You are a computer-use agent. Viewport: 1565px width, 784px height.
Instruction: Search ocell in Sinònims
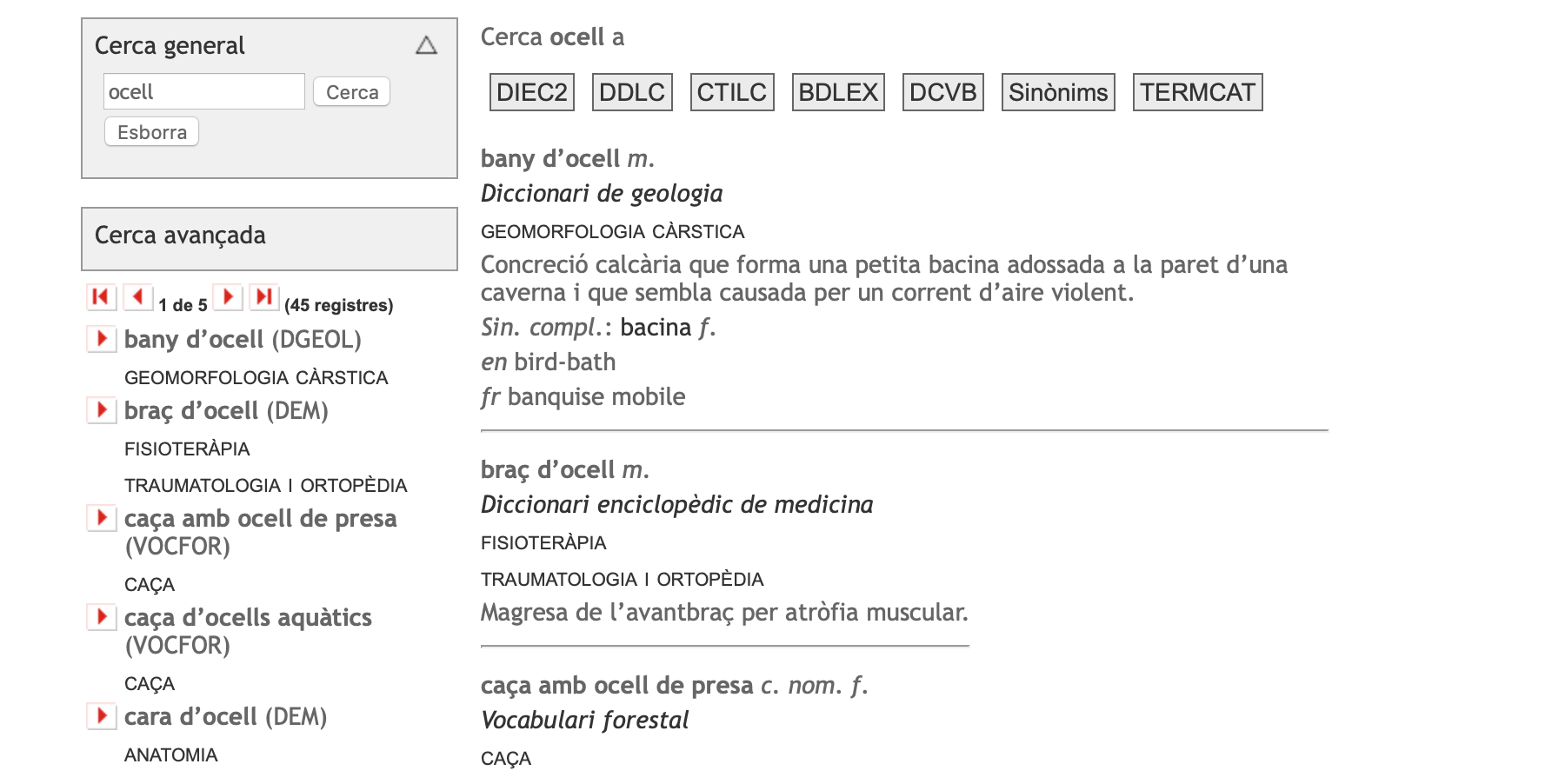[1057, 92]
